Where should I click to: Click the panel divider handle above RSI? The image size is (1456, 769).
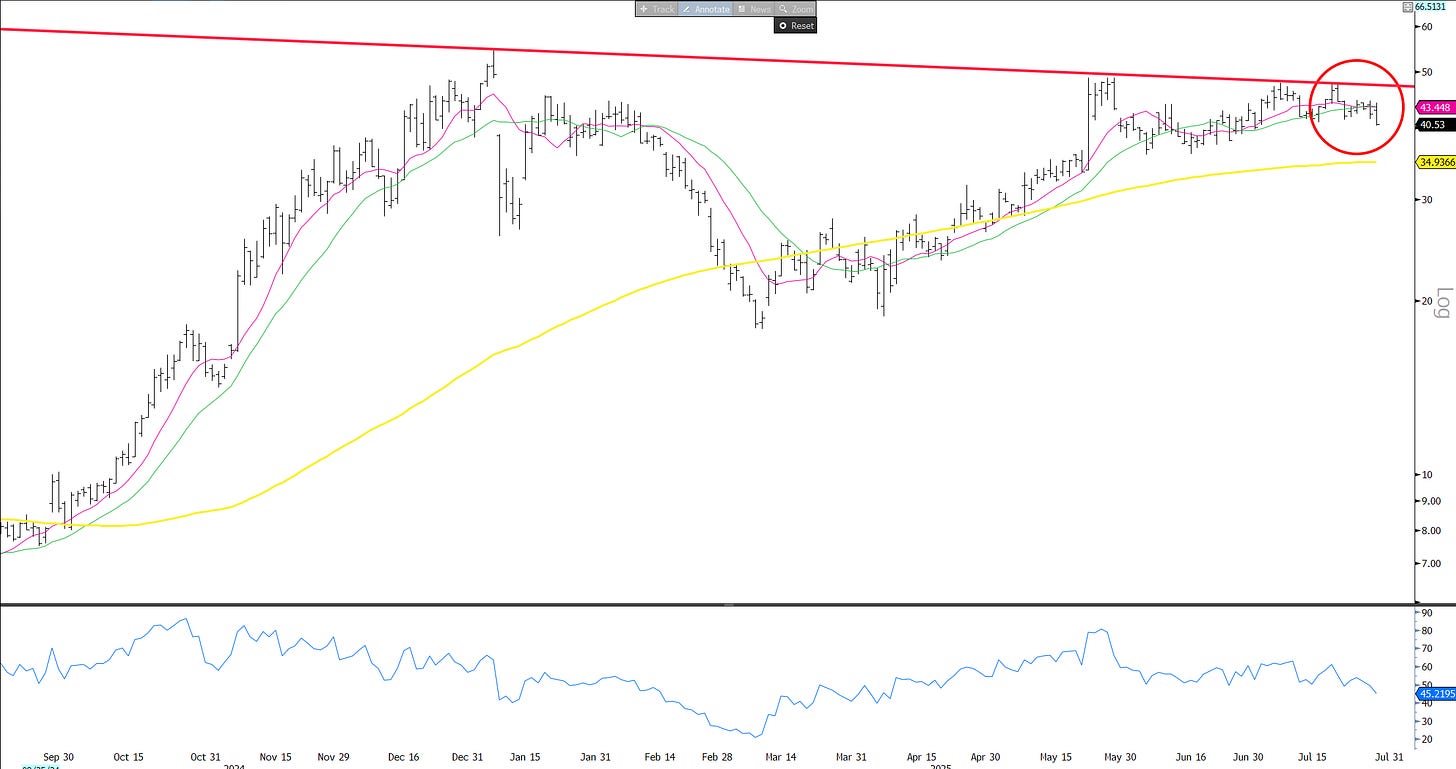[x=728, y=604]
